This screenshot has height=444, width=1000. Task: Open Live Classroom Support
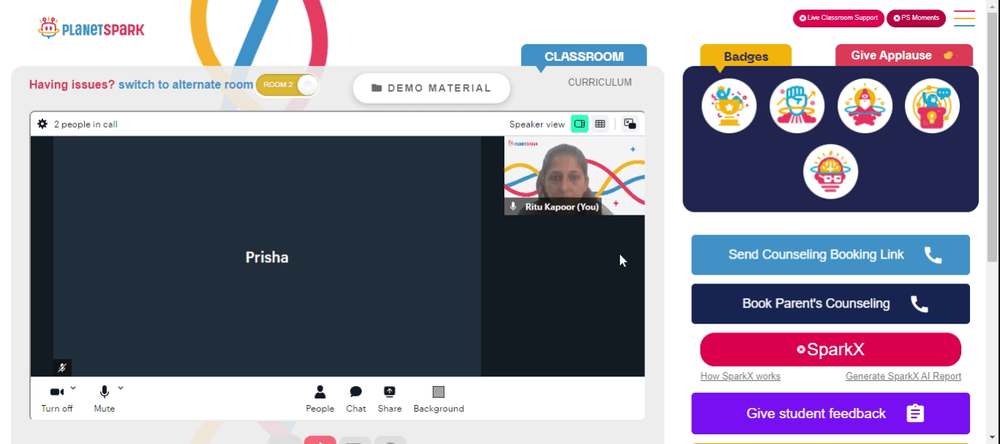click(838, 18)
